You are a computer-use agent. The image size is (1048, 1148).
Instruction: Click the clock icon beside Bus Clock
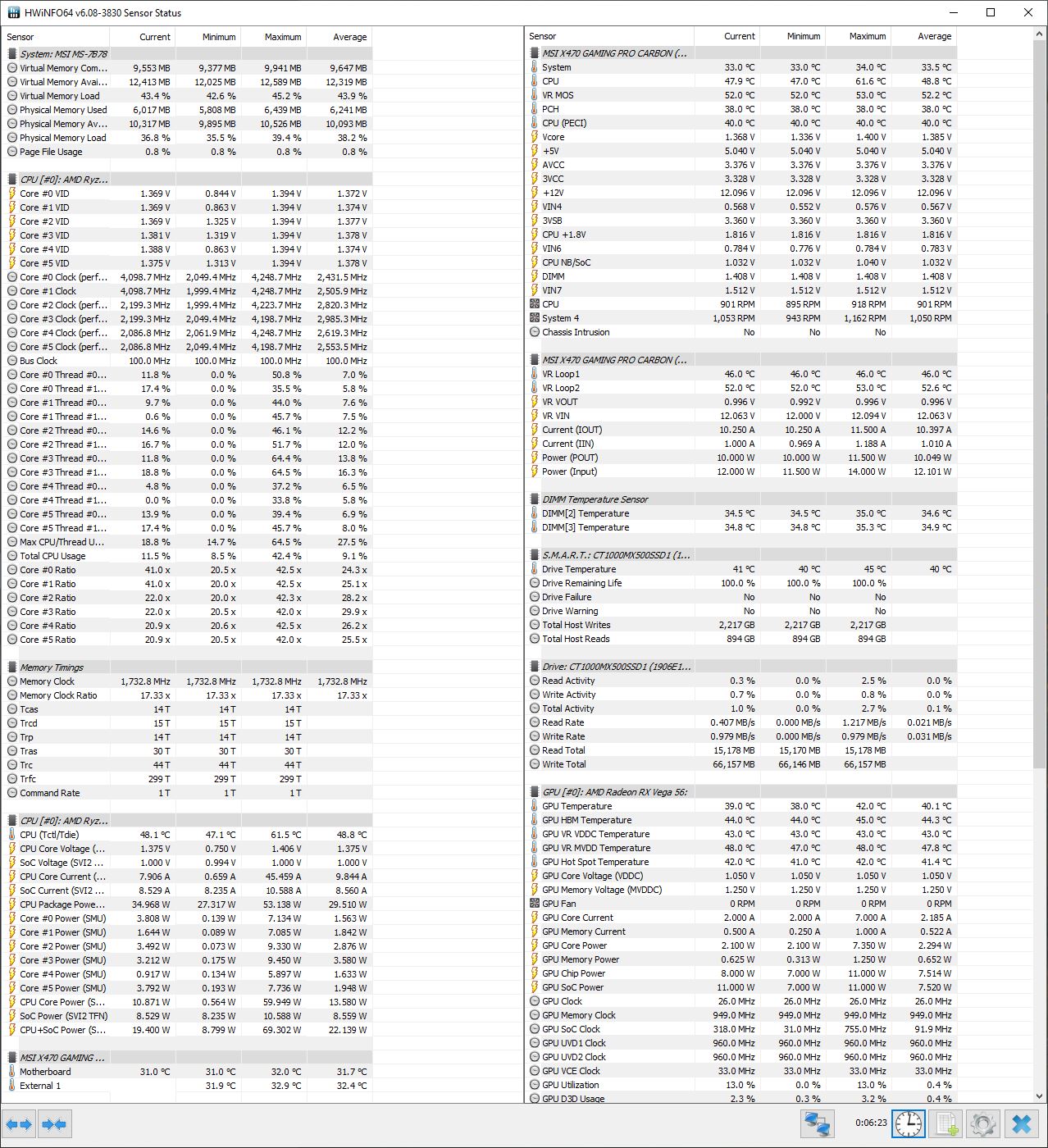[x=12, y=361]
